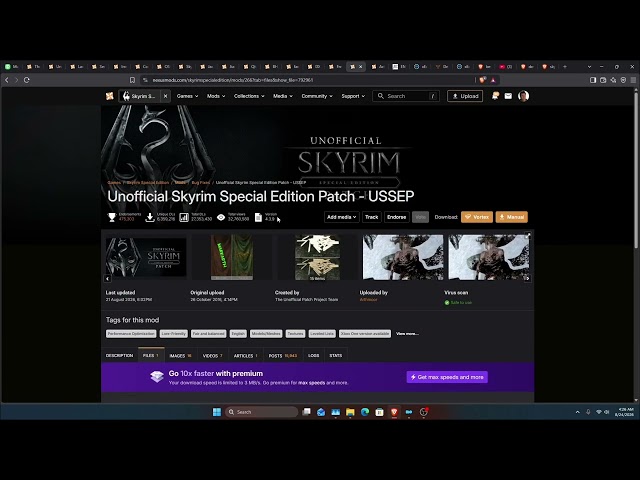Click the Brave browser taskbar icon

(x=394, y=412)
